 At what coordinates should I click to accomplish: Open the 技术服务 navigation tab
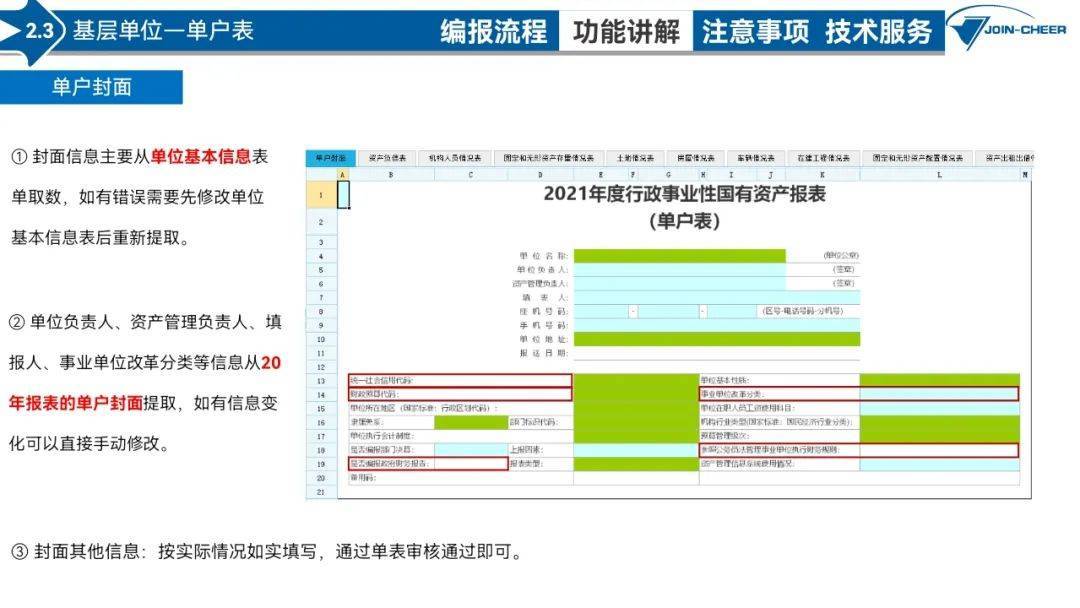click(x=879, y=32)
